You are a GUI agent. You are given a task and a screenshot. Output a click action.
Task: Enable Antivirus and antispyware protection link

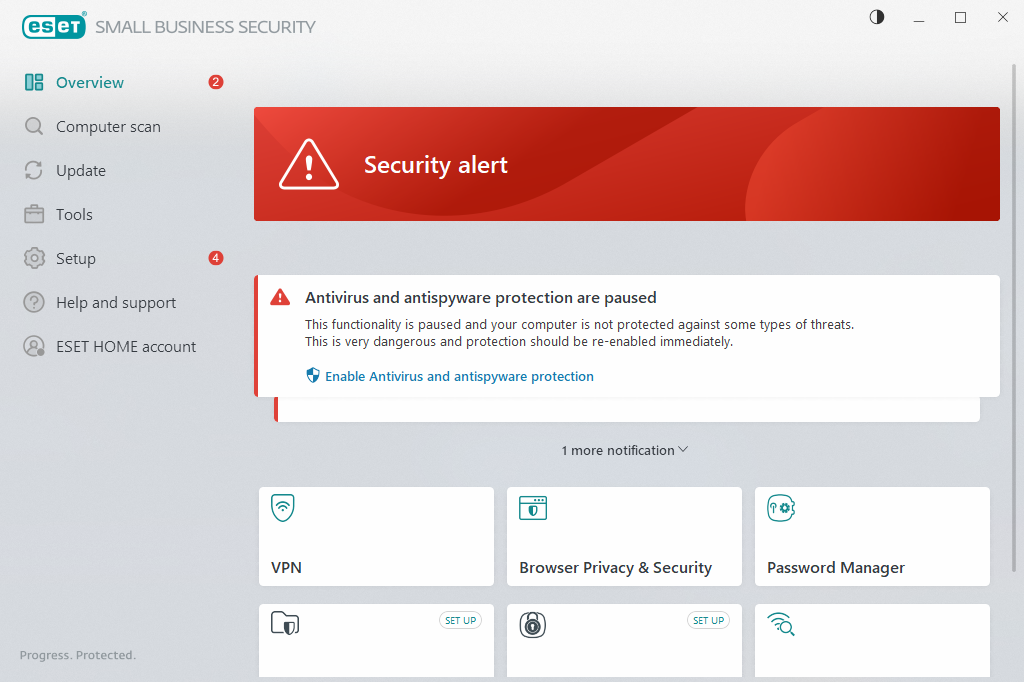(459, 377)
